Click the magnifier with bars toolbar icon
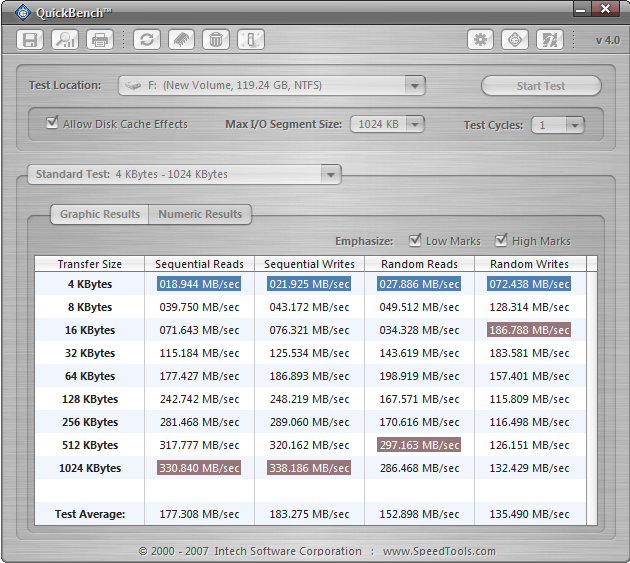The height and width of the screenshot is (563, 630). point(65,40)
